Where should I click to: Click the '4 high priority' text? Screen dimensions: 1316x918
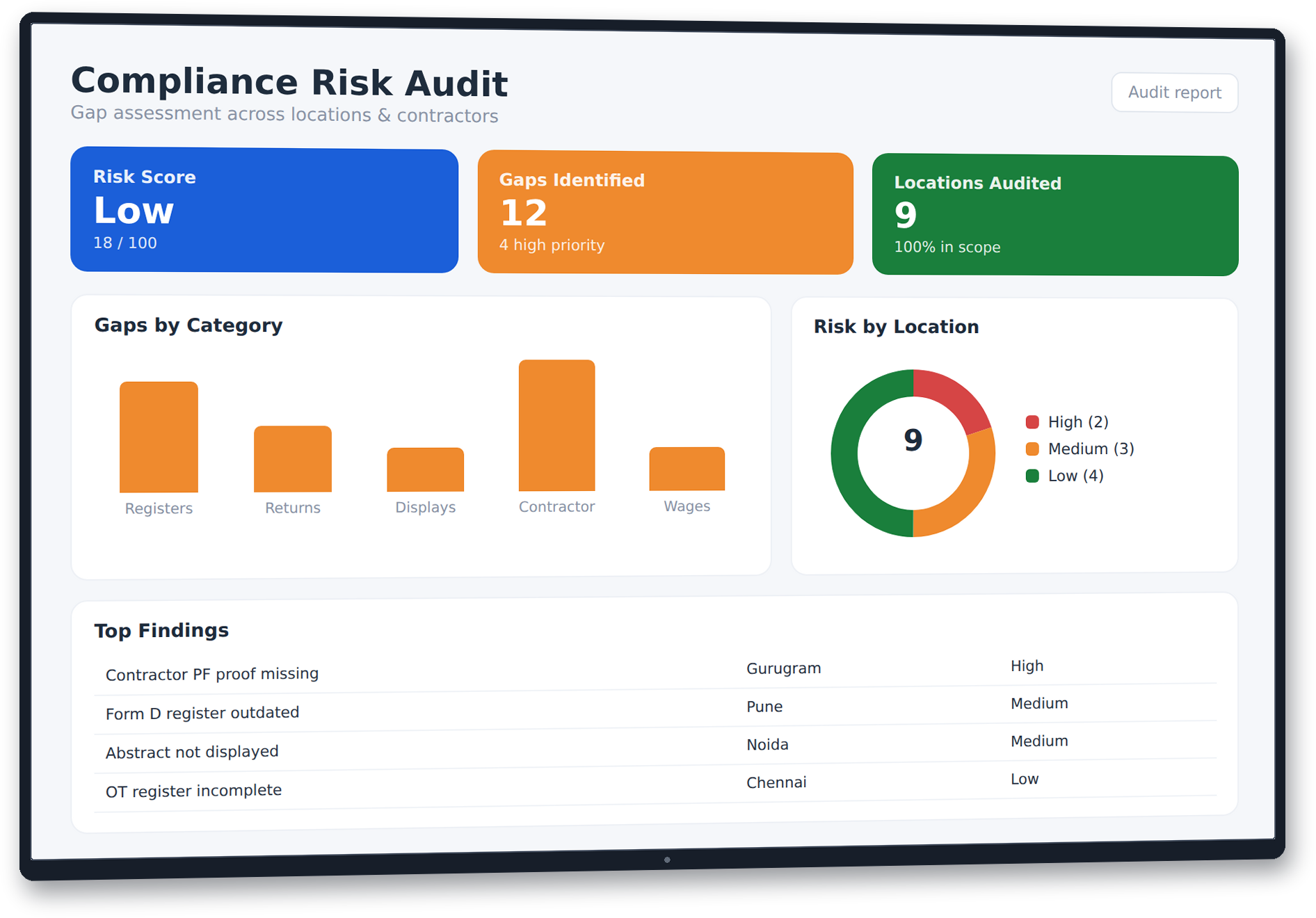click(x=552, y=245)
